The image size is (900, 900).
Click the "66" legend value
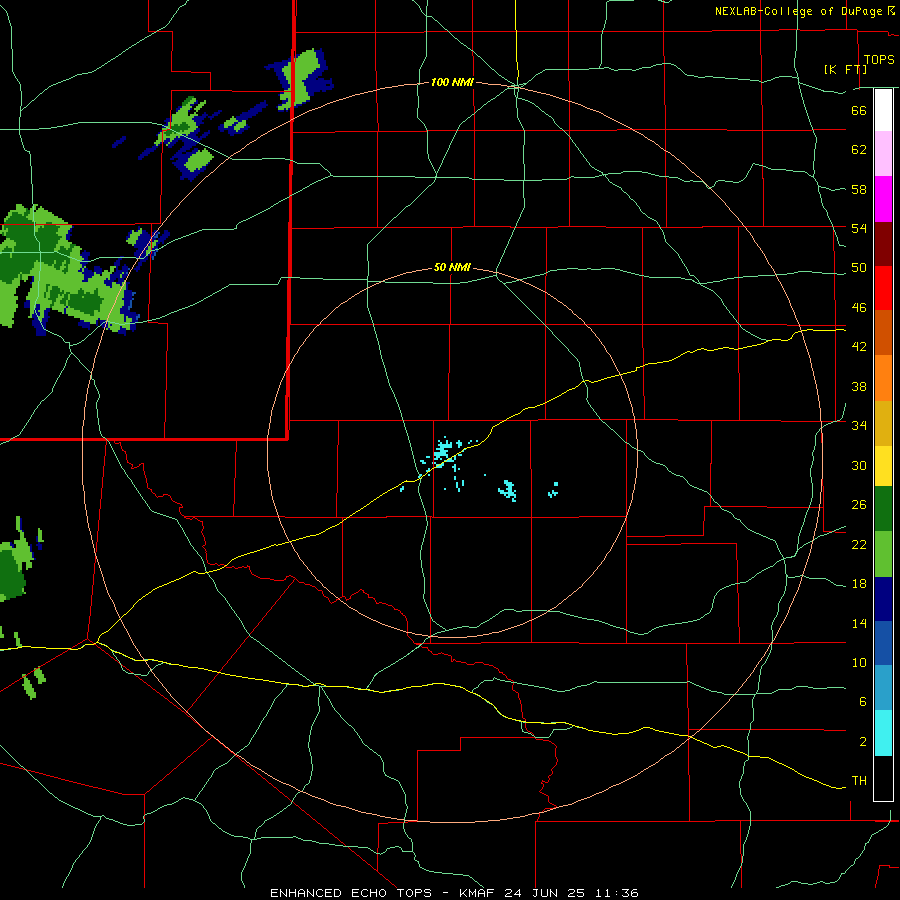[x=859, y=110]
